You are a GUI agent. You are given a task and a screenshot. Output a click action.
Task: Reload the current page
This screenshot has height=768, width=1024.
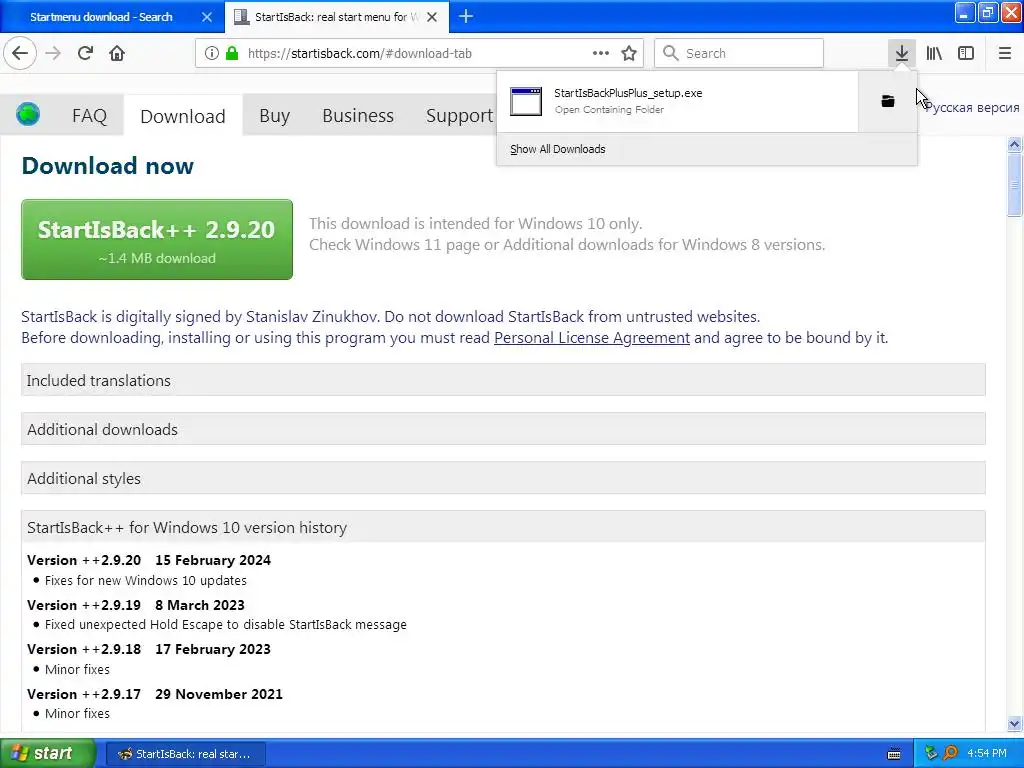85,53
